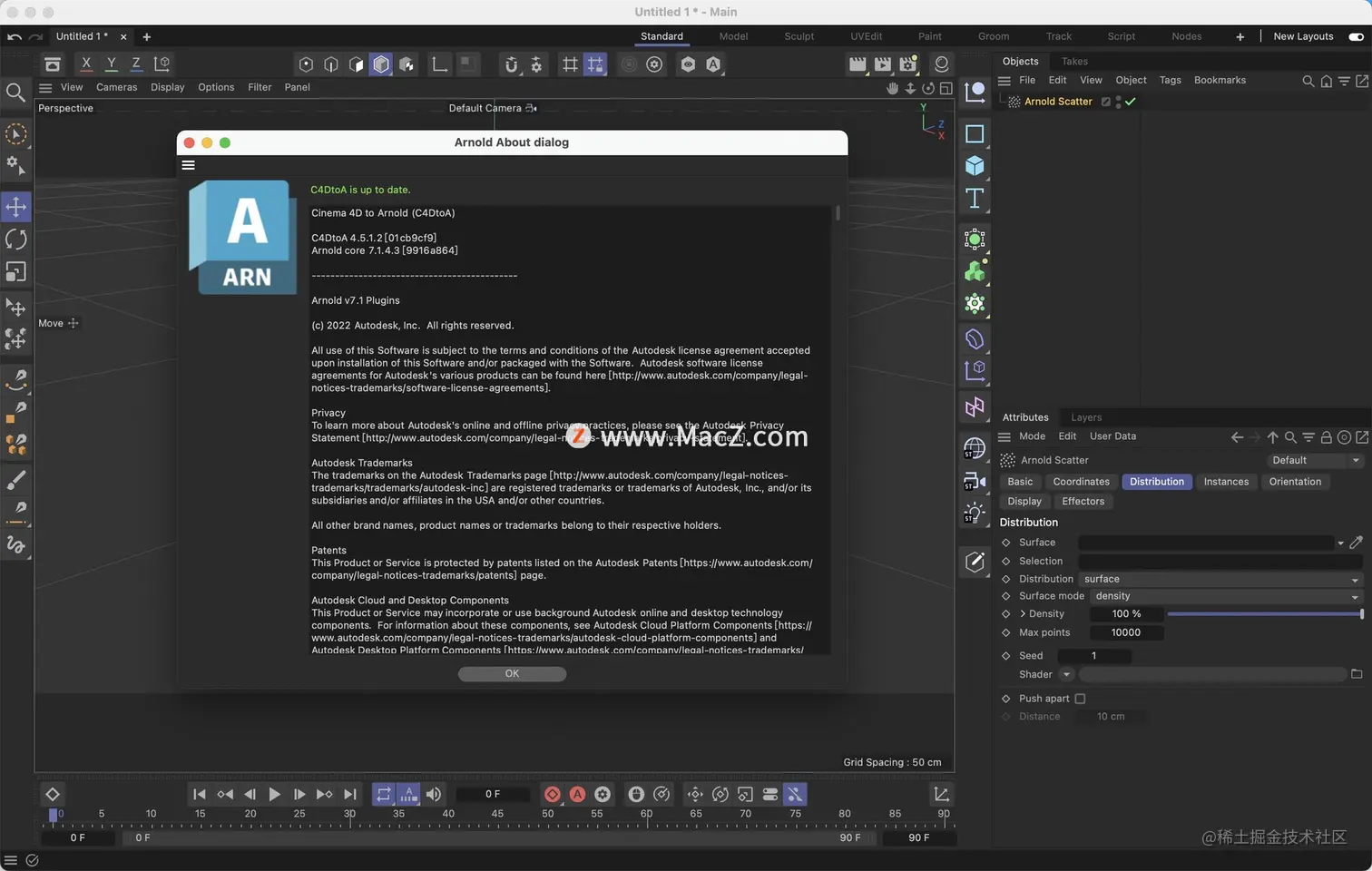The width and height of the screenshot is (1372, 871).
Task: Undo with the back arrow in top bar
Action: [15, 36]
